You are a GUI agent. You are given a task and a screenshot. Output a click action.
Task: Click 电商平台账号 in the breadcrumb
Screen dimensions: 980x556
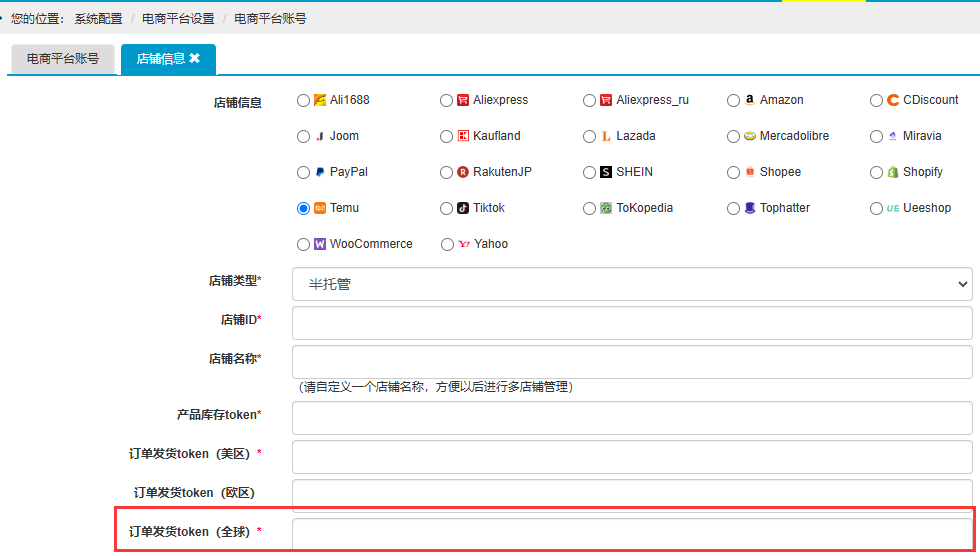pos(270,19)
